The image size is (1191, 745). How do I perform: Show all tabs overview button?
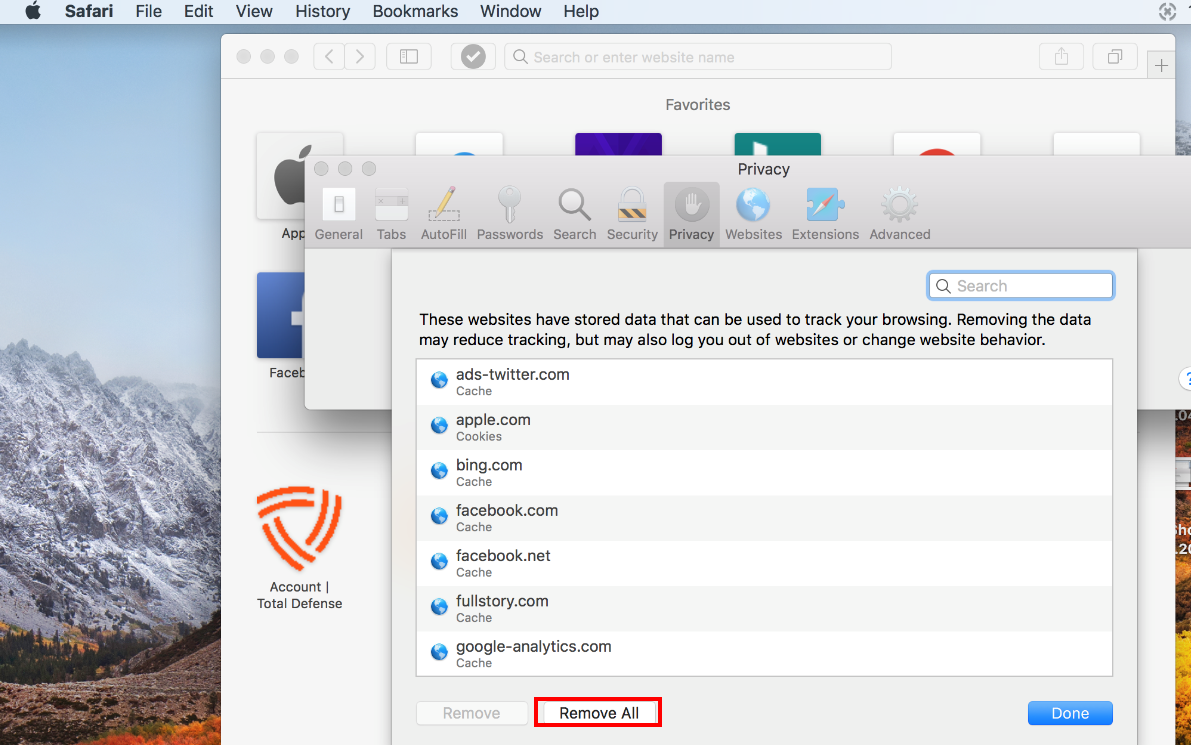click(x=1114, y=56)
